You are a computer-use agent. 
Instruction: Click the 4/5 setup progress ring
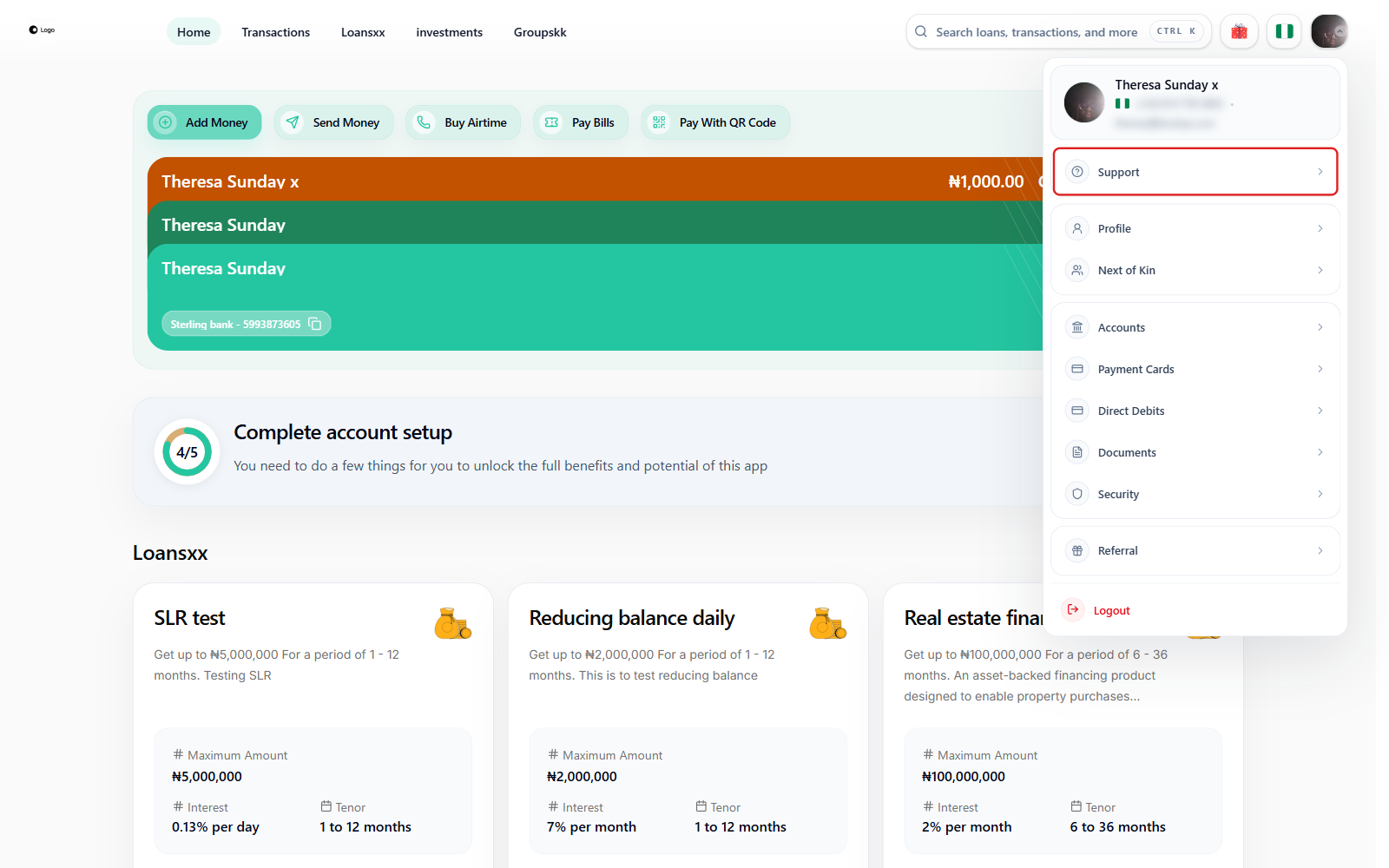click(187, 451)
